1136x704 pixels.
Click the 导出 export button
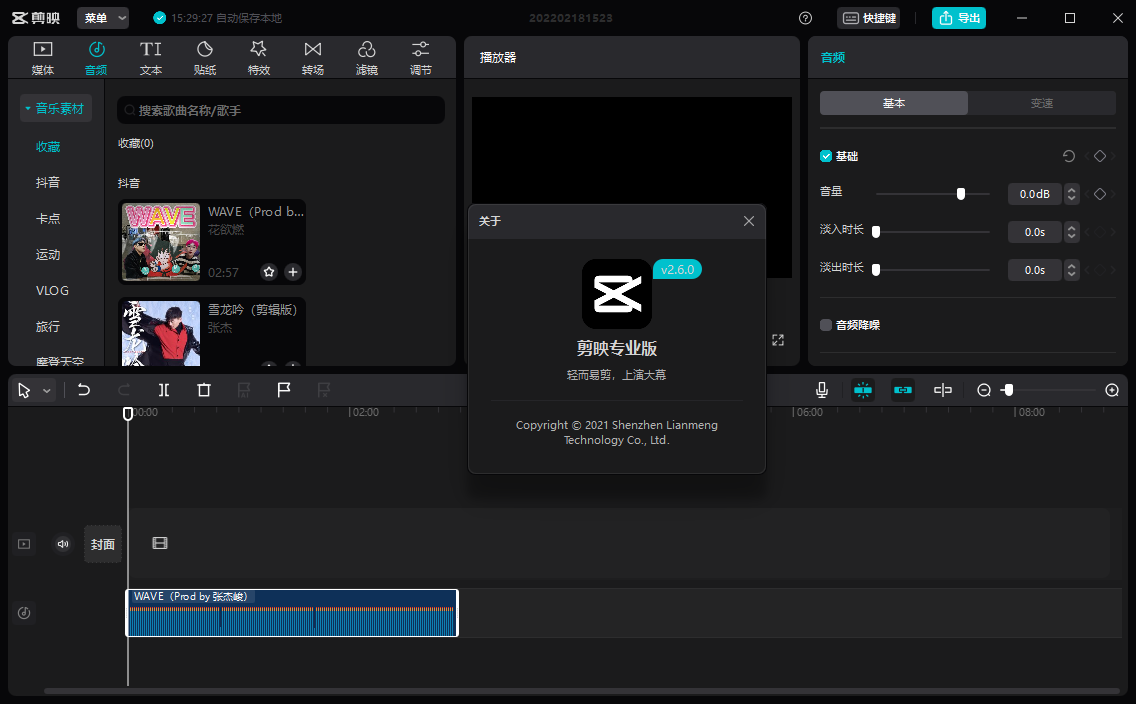click(x=958, y=18)
